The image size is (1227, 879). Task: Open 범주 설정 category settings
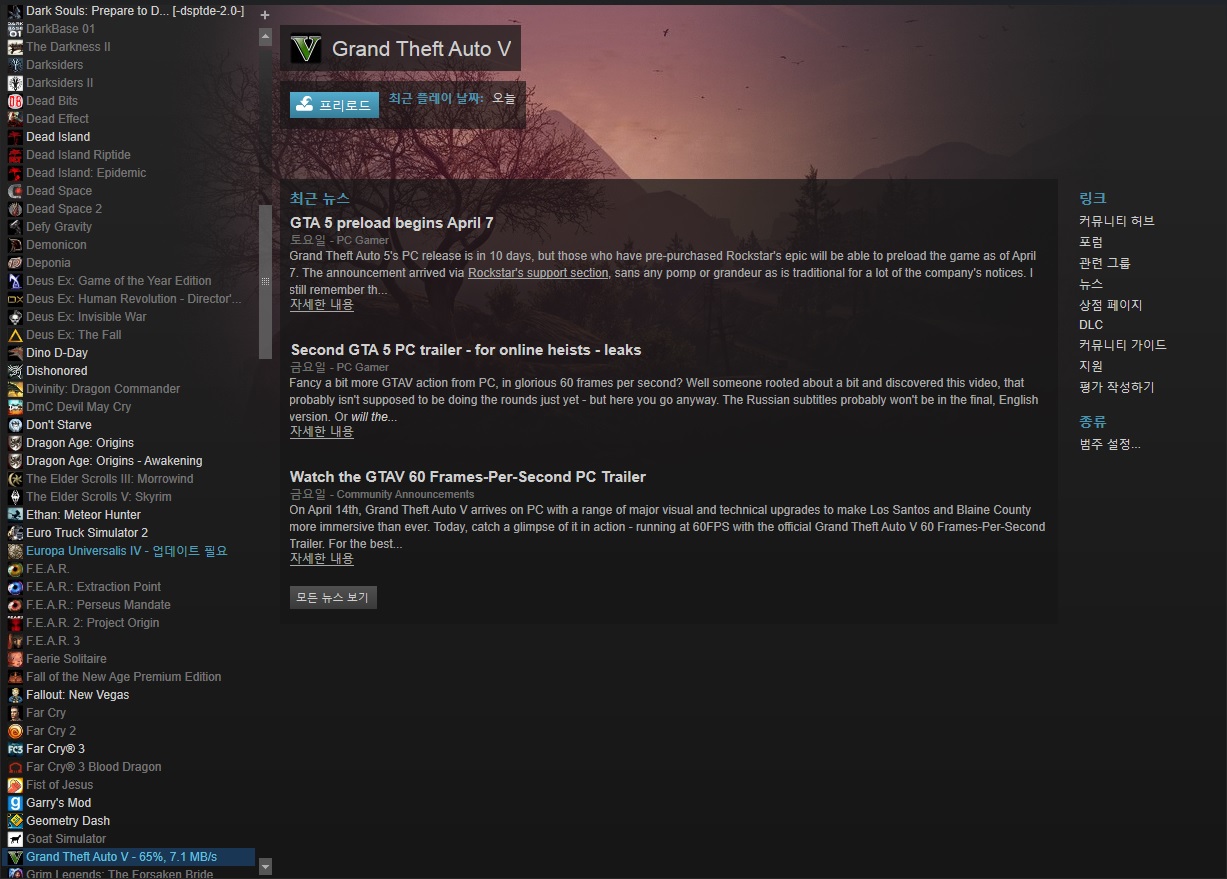pyautogui.click(x=1109, y=444)
